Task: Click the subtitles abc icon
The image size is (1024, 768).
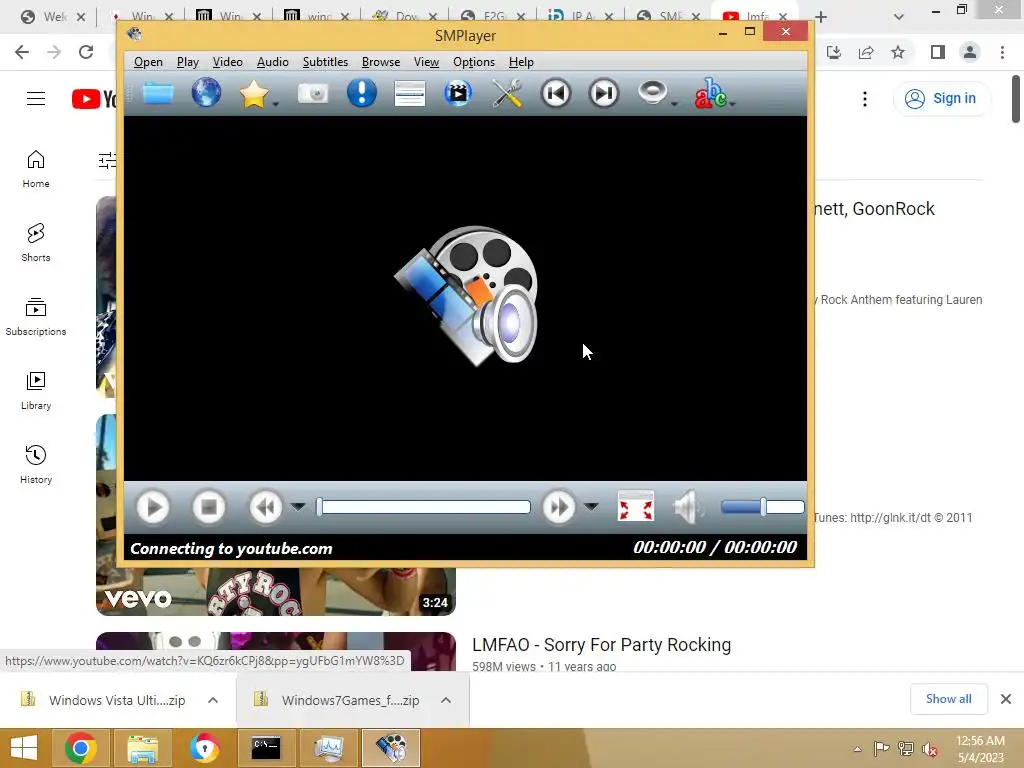Action: point(710,93)
